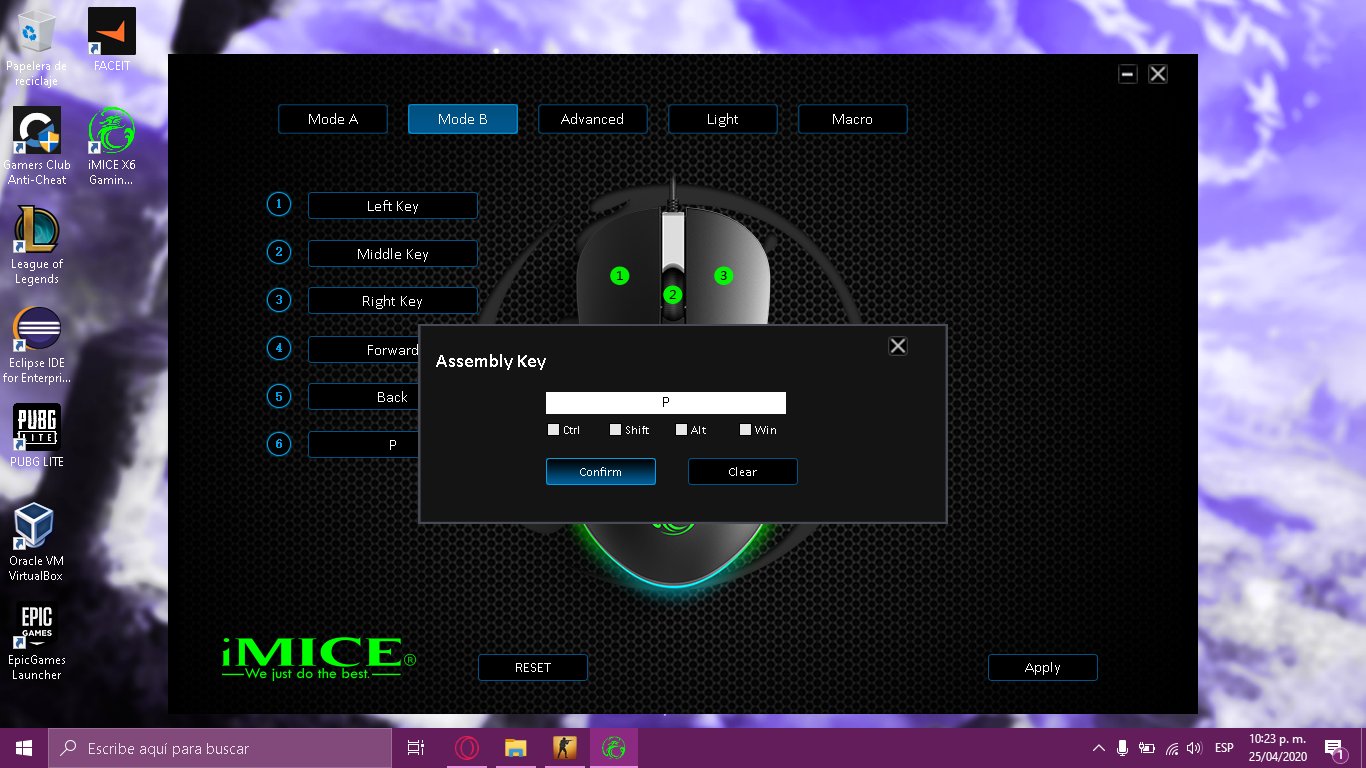Switch to the Mode A tab

pos(333,119)
